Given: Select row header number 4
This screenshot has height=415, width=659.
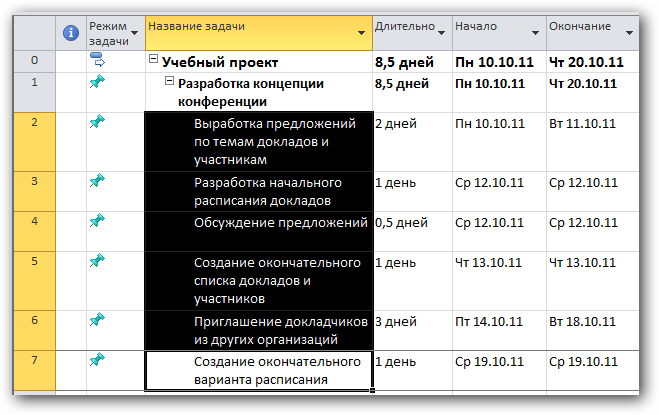Looking at the screenshot, I should (x=34, y=231).
